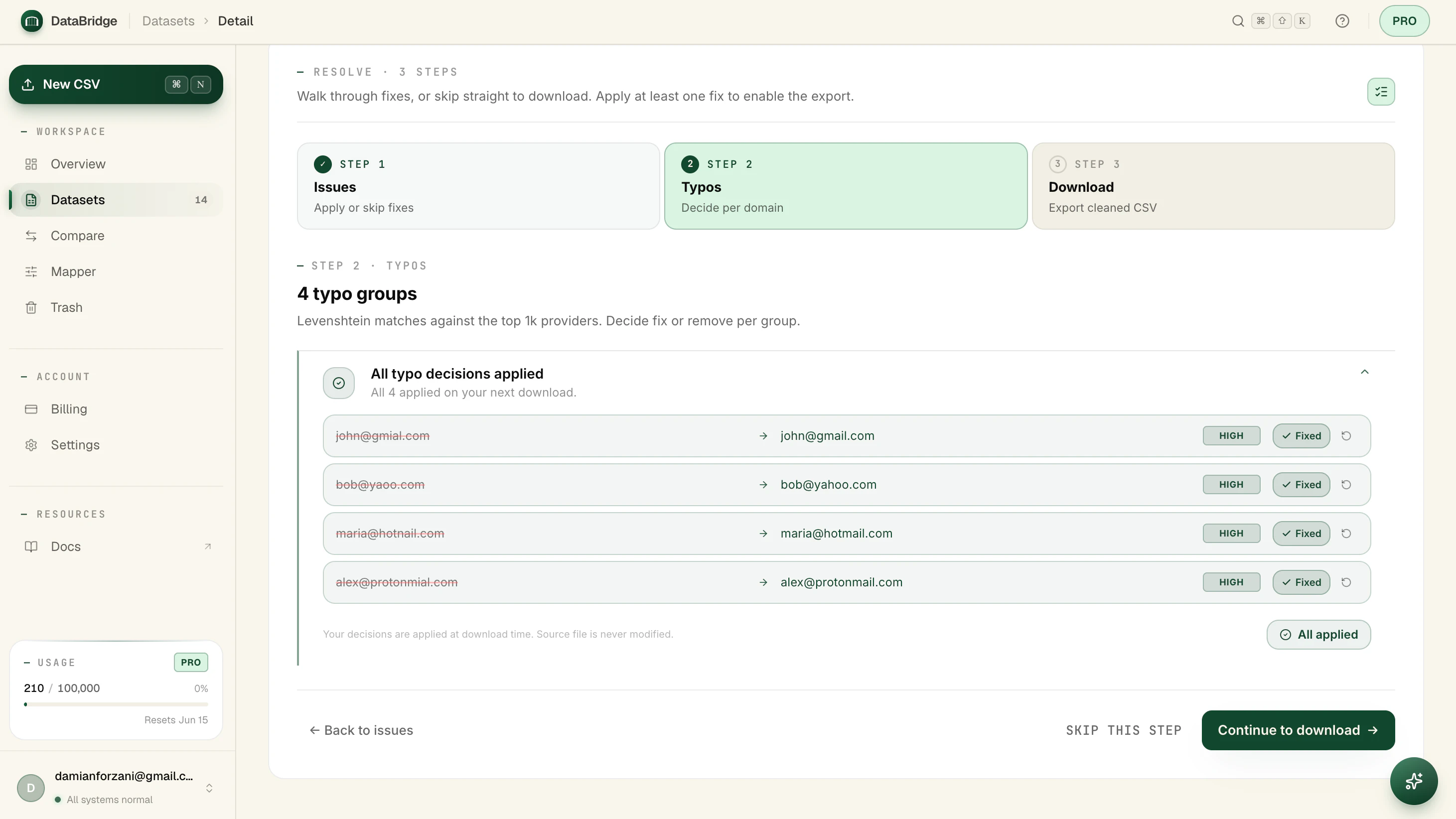Click the DataBridge logo icon
This screenshot has width=1456, height=819.
point(32,21)
